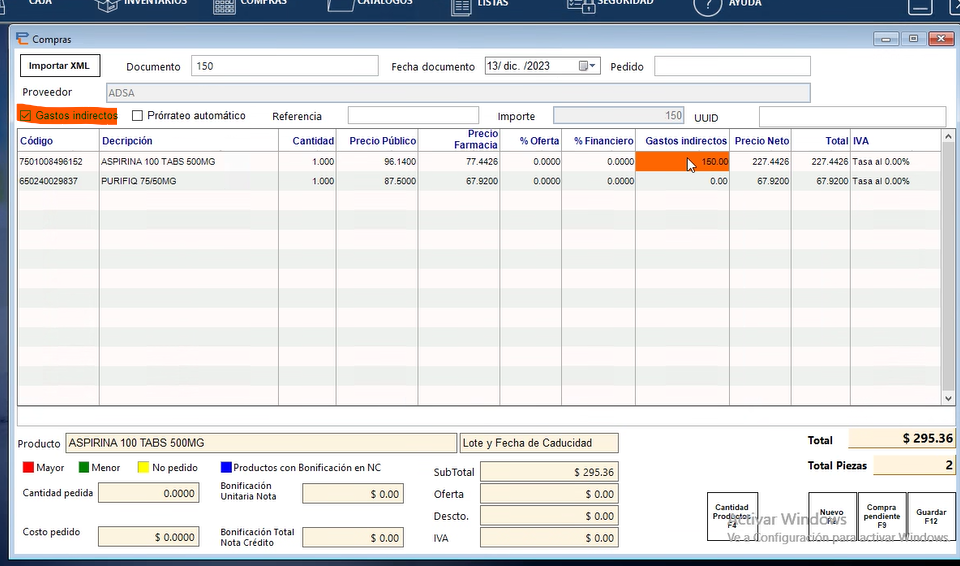Screen dimensions: 960x566
Task: Click the SubTotal field $ 295.36
Action: (549, 472)
